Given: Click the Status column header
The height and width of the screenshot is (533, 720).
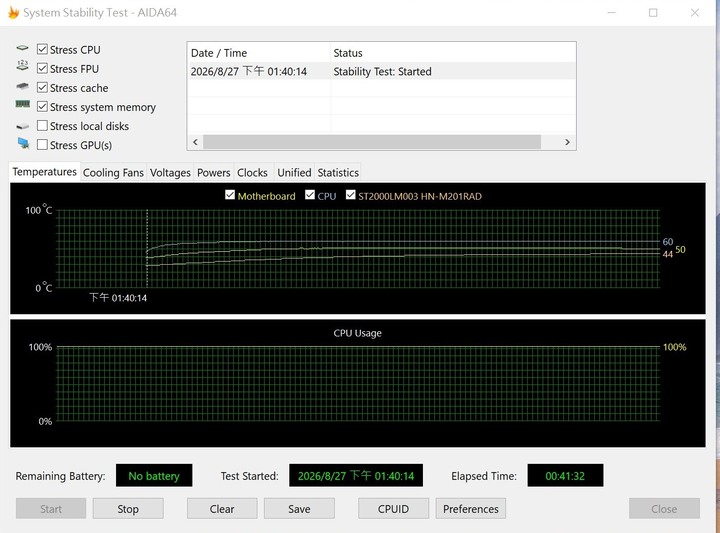Looking at the screenshot, I should [453, 53].
